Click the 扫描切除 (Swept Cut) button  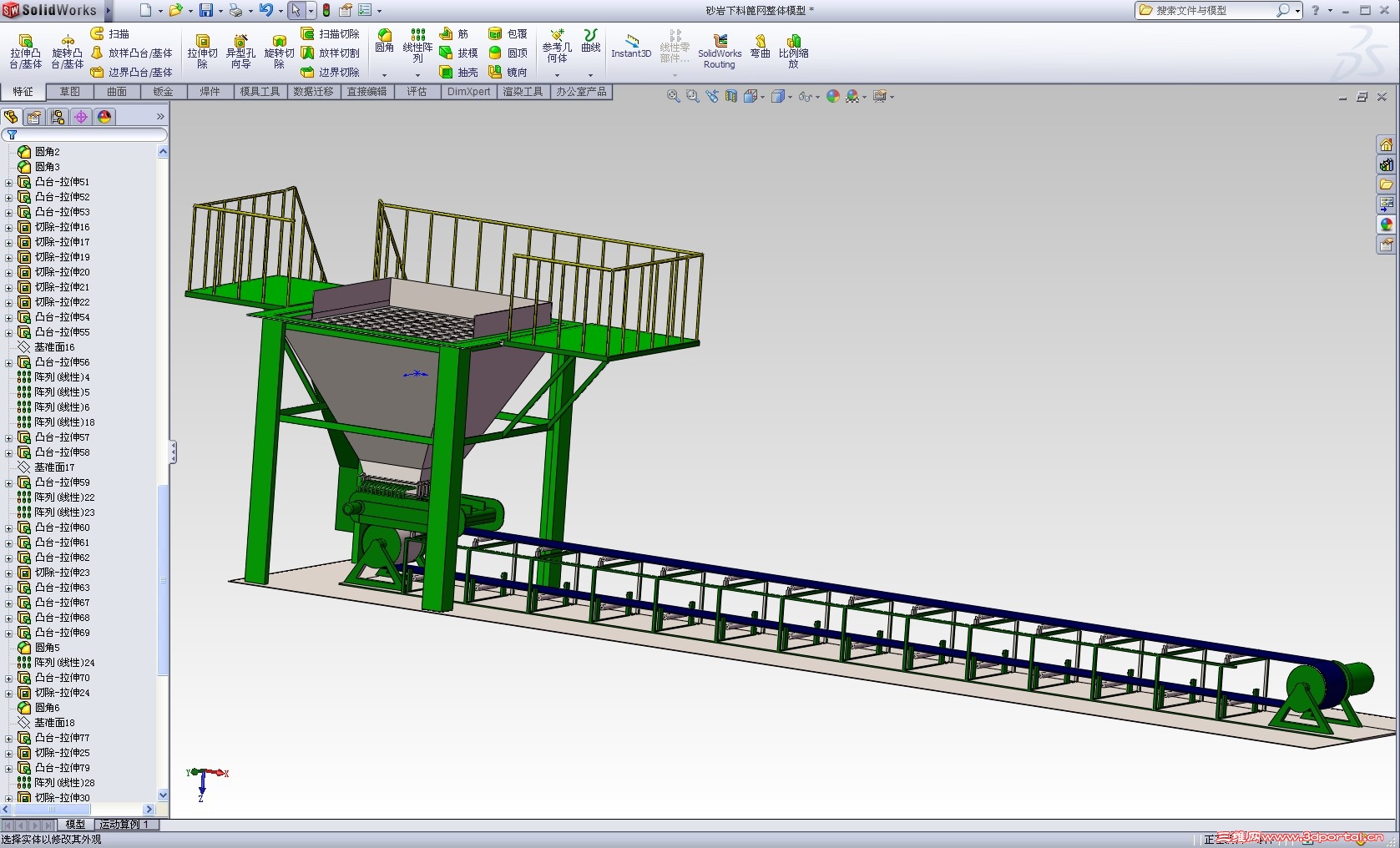pyautogui.click(x=331, y=34)
